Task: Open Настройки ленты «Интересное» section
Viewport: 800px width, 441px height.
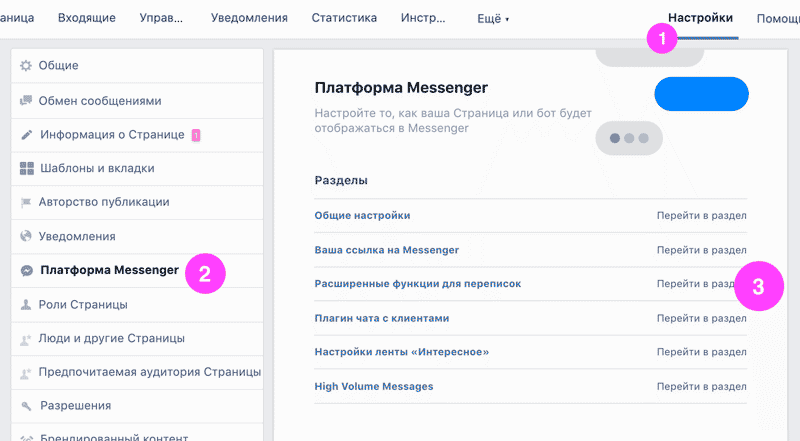Action: (x=401, y=352)
